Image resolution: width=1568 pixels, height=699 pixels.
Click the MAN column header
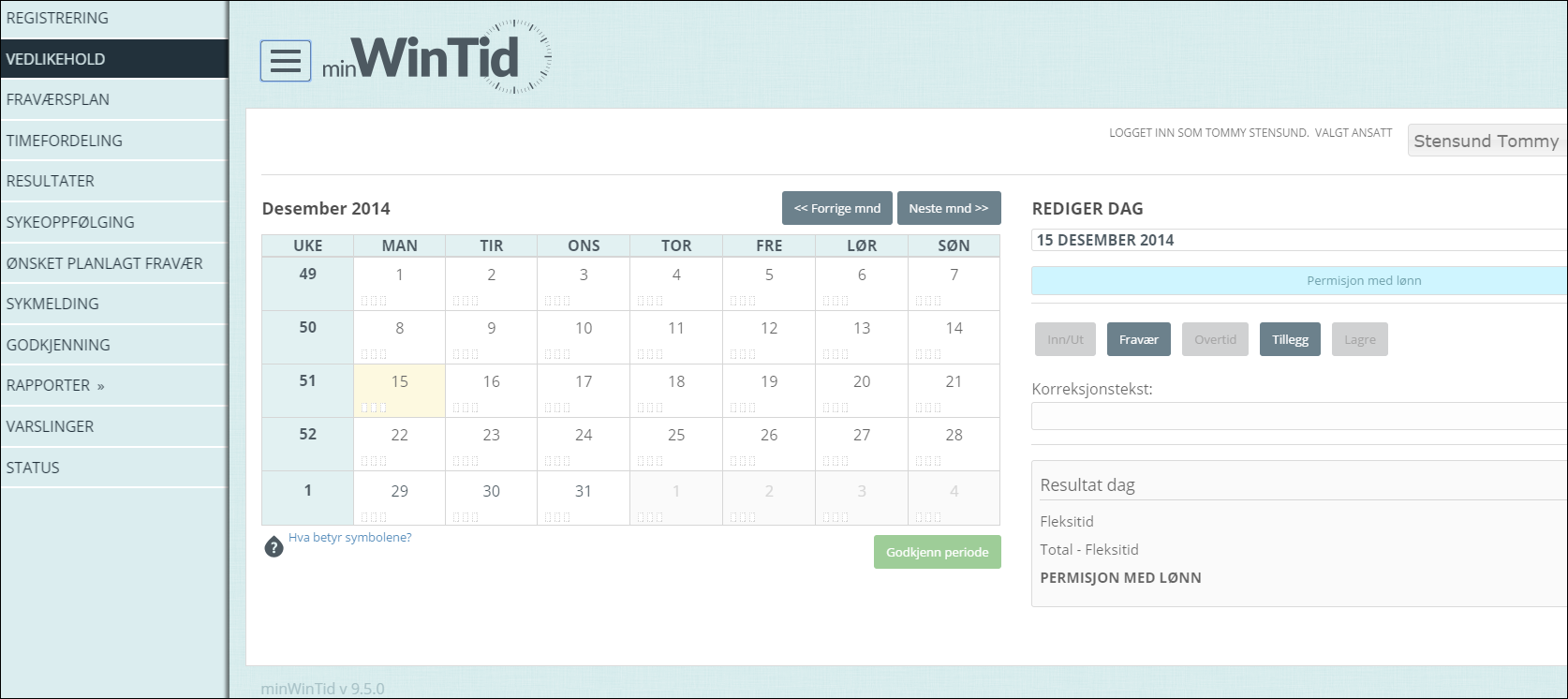(400, 245)
